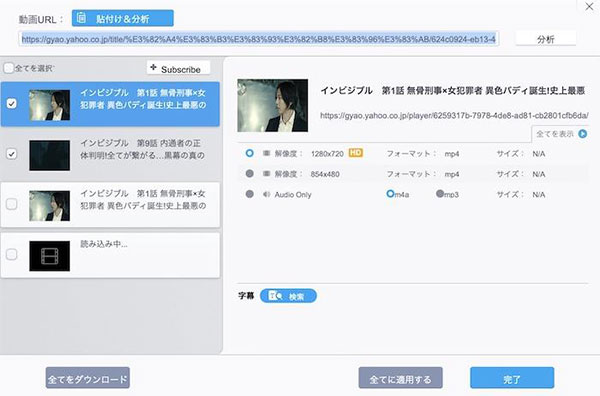The width and height of the screenshot is (600, 396).
Task: Click the video title インビジブル 第1話 heading
Action: point(453,91)
